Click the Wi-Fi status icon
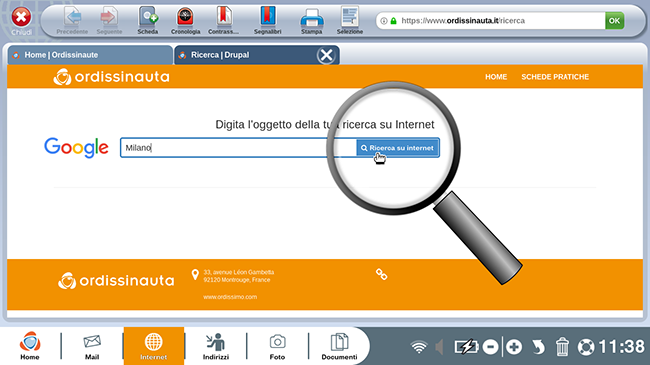The width and height of the screenshot is (650, 365). pyautogui.click(x=419, y=347)
